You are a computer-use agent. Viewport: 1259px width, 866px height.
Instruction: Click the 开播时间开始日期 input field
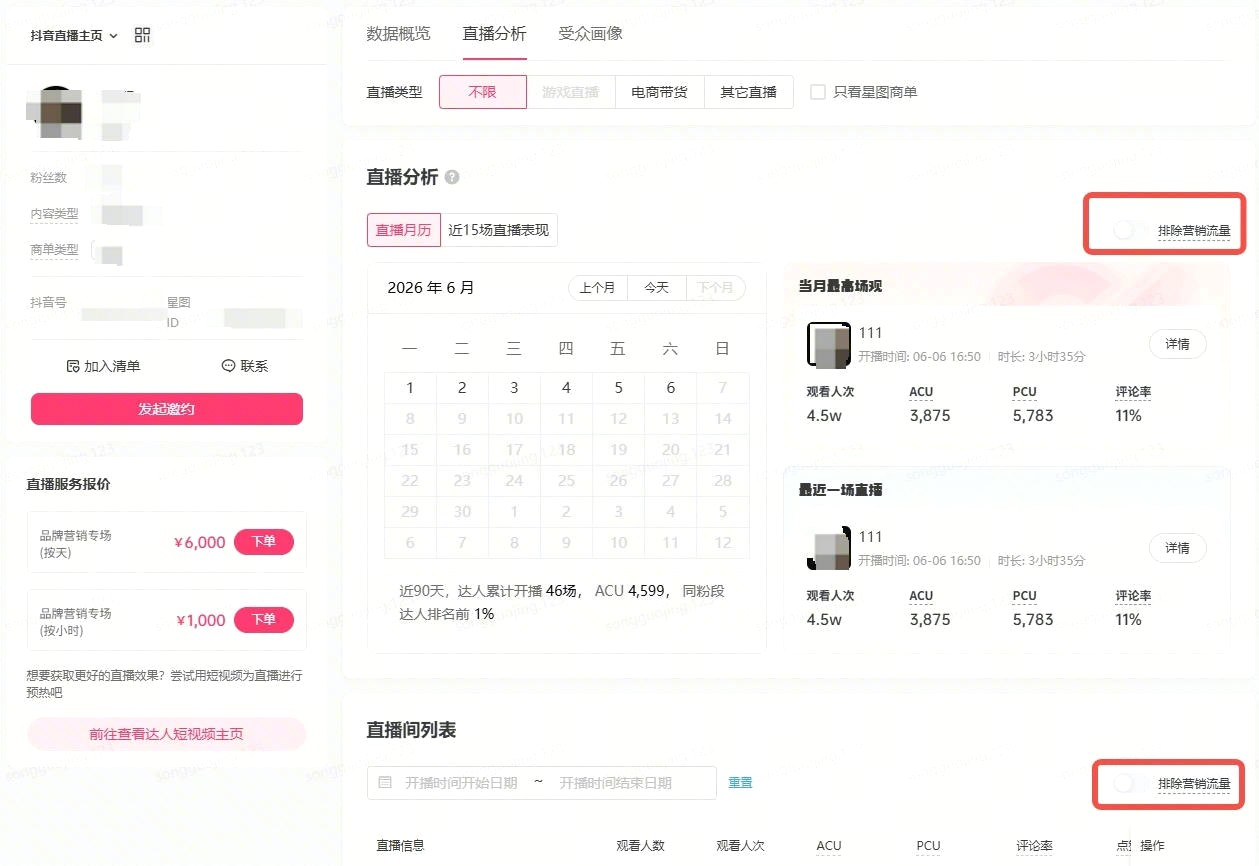[x=461, y=783]
